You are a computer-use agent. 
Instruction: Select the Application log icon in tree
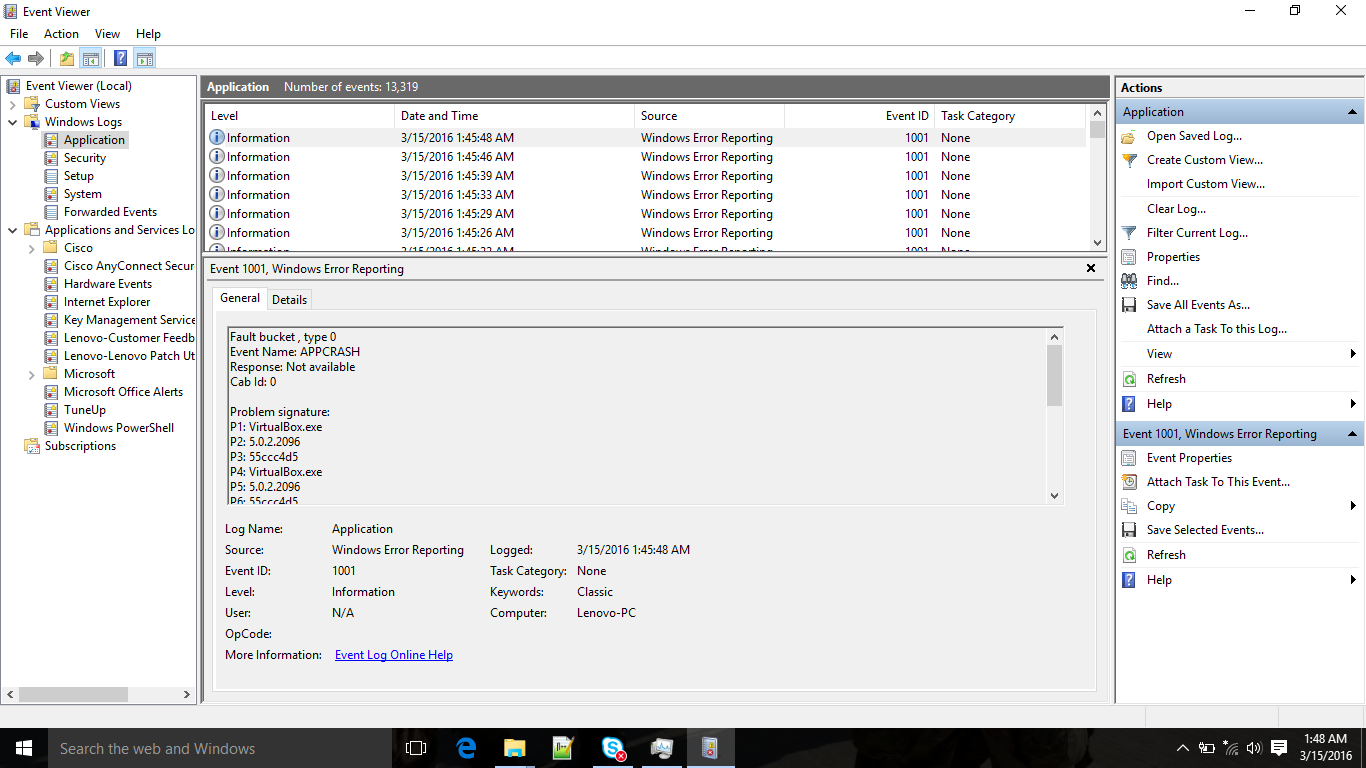click(51, 140)
